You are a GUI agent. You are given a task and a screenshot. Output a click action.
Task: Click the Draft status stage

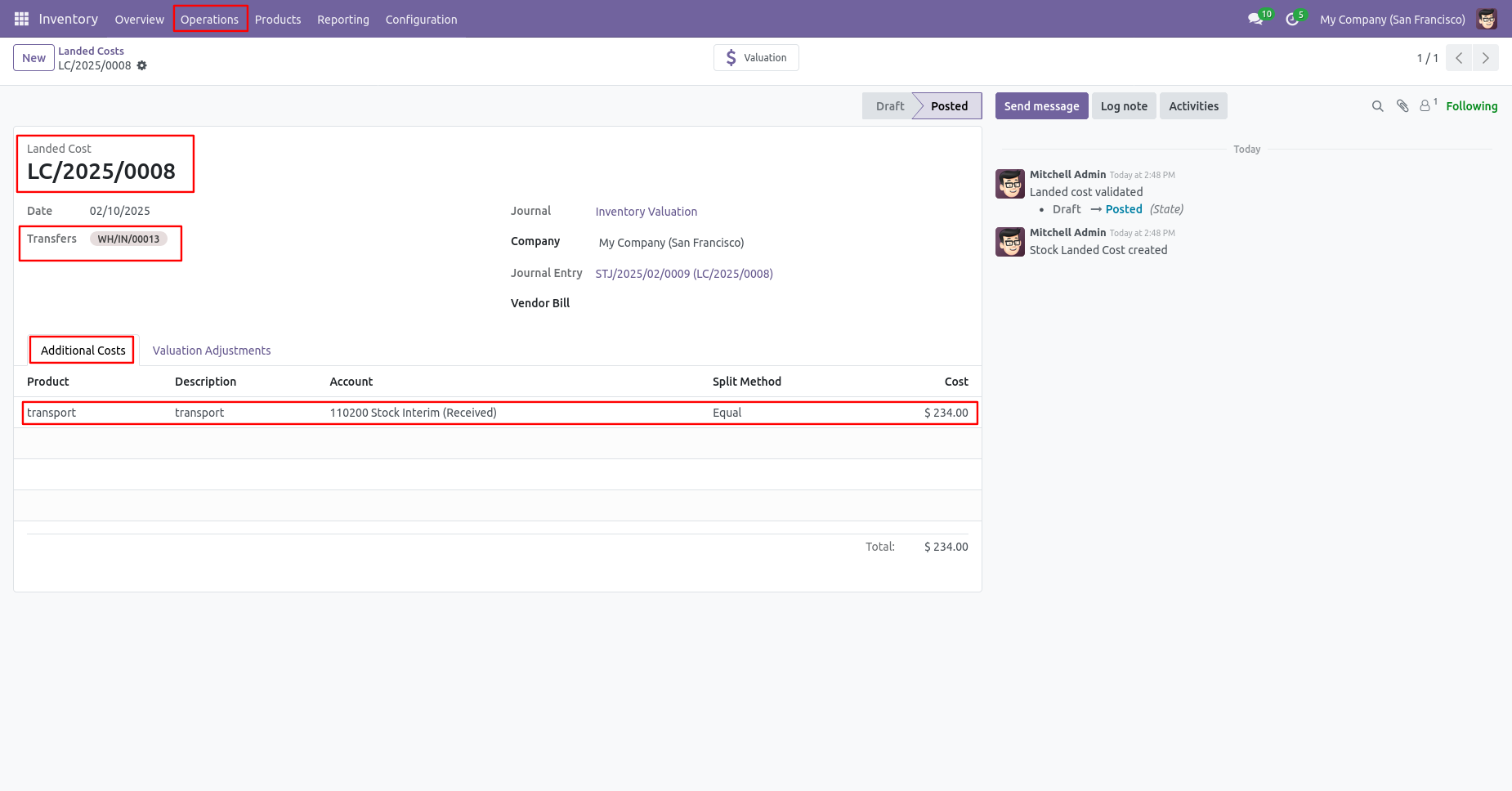coord(889,106)
